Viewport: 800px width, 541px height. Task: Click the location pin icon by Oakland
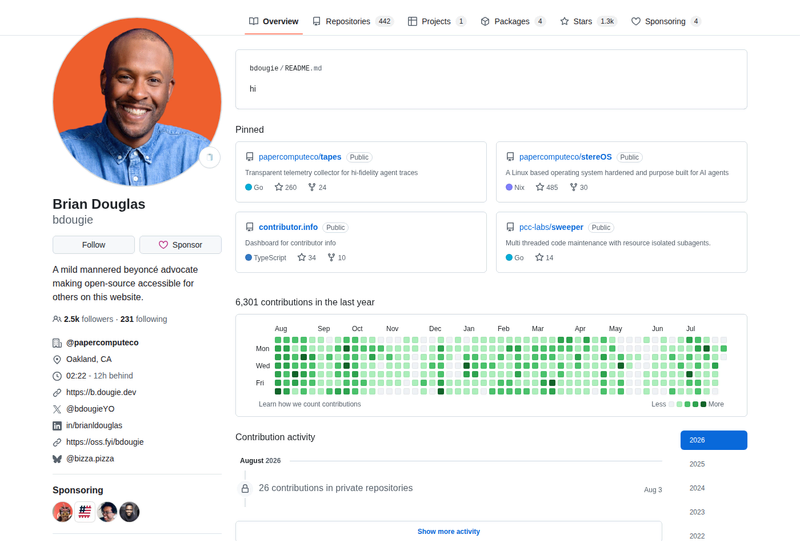(x=57, y=359)
